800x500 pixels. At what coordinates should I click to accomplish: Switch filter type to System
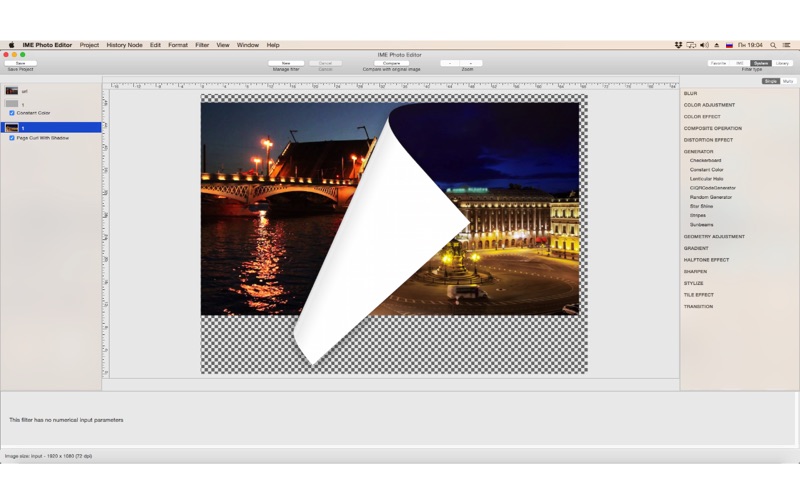[x=761, y=63]
